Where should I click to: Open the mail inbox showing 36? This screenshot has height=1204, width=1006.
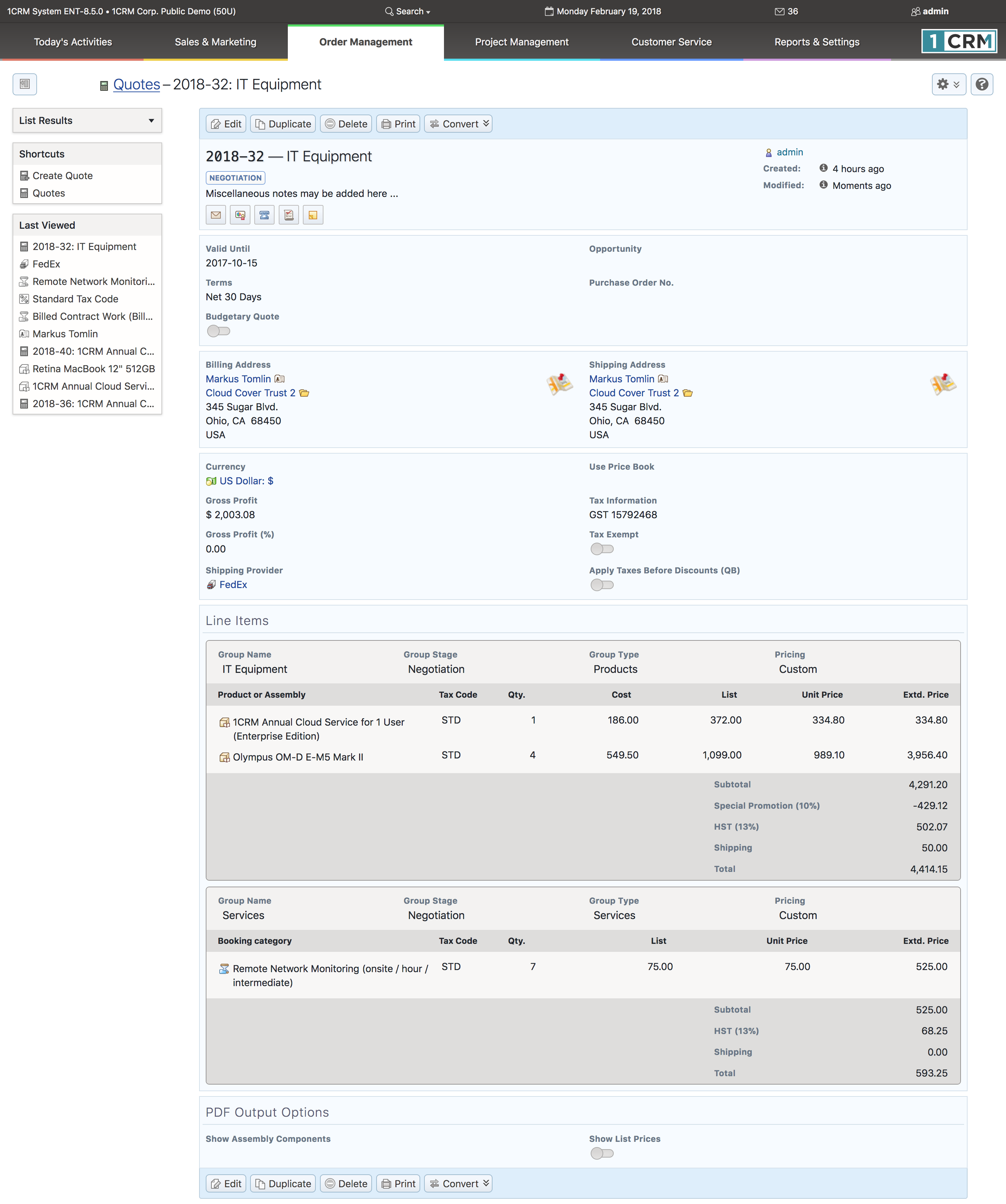coord(786,12)
